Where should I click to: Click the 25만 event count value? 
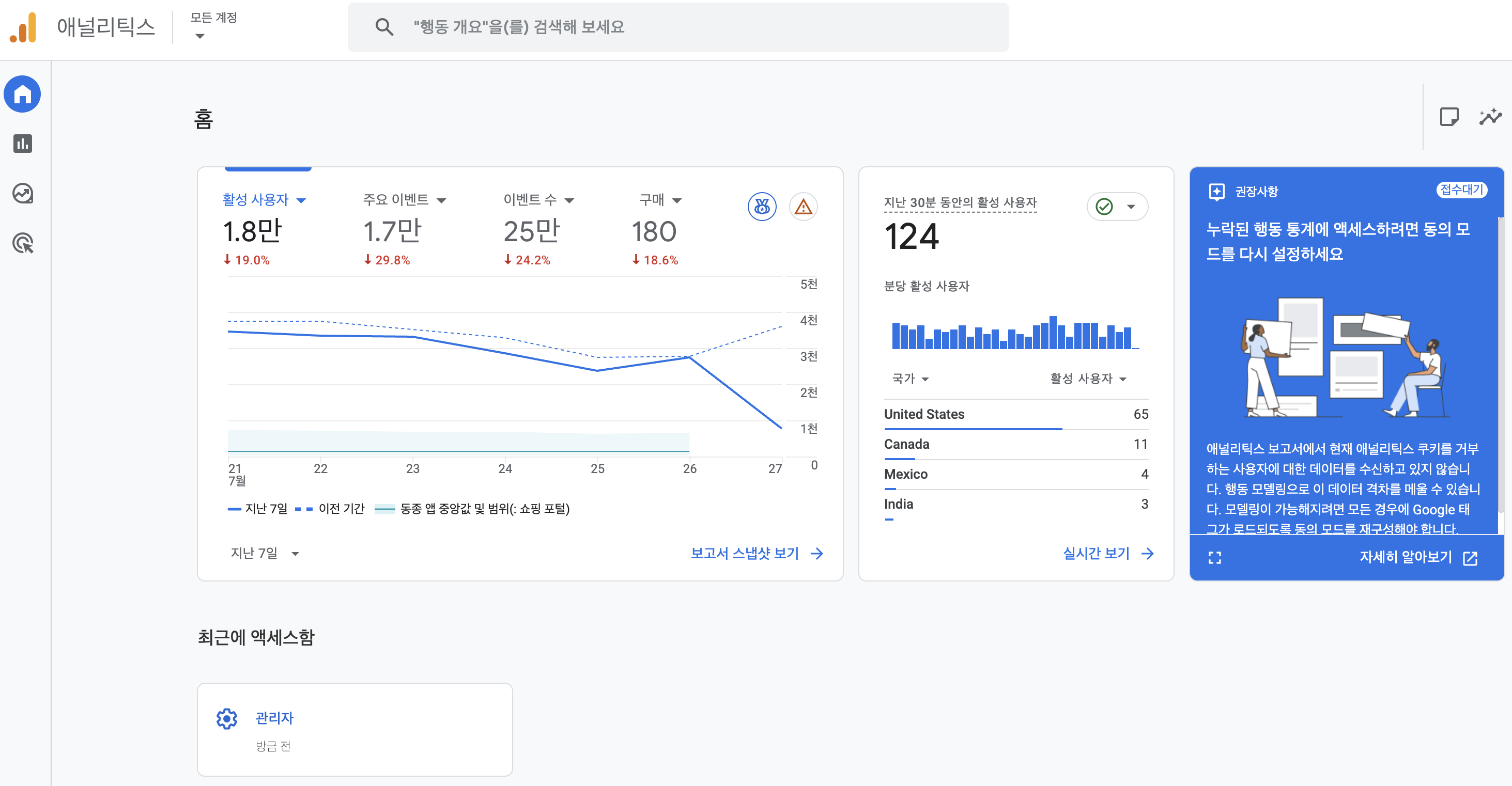pos(532,232)
